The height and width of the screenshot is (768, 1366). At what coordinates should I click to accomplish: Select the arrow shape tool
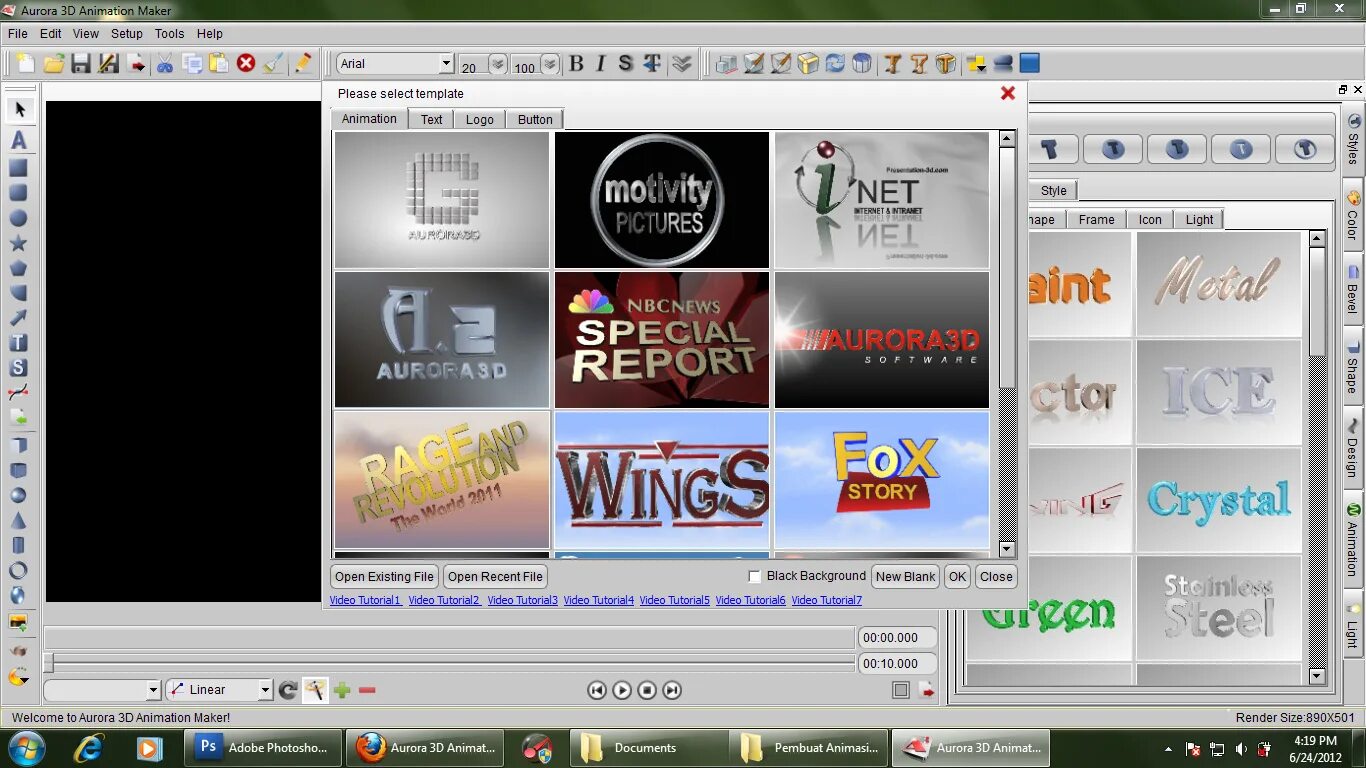point(18,318)
